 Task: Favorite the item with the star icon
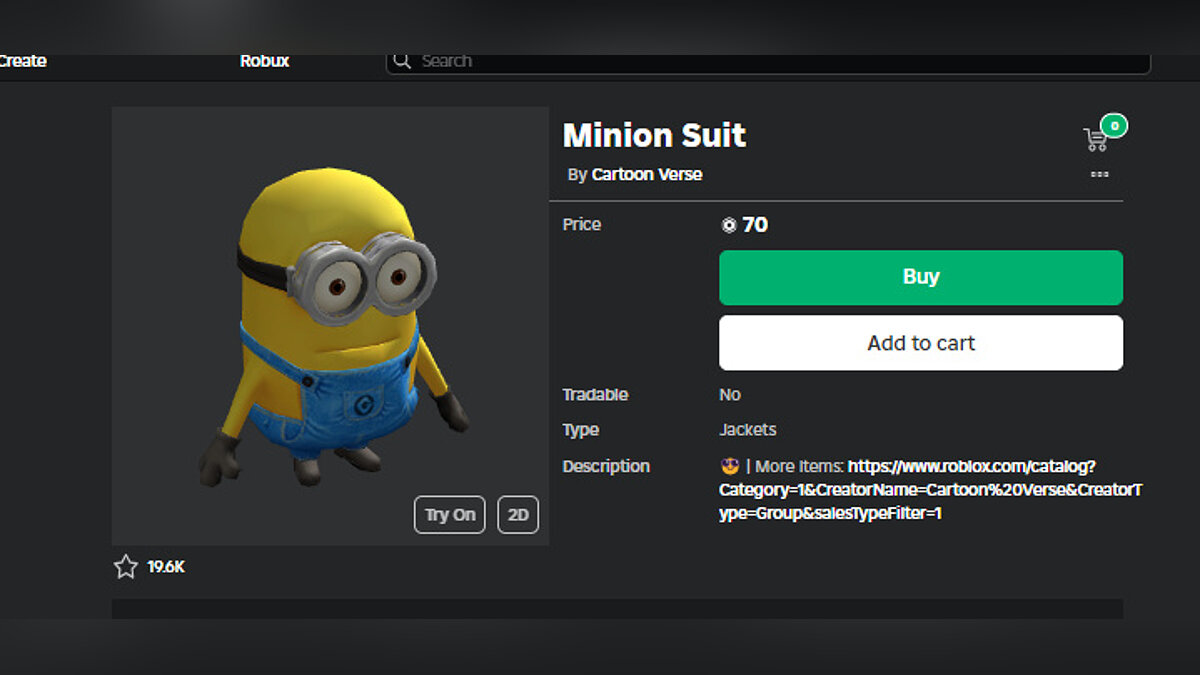[126, 567]
